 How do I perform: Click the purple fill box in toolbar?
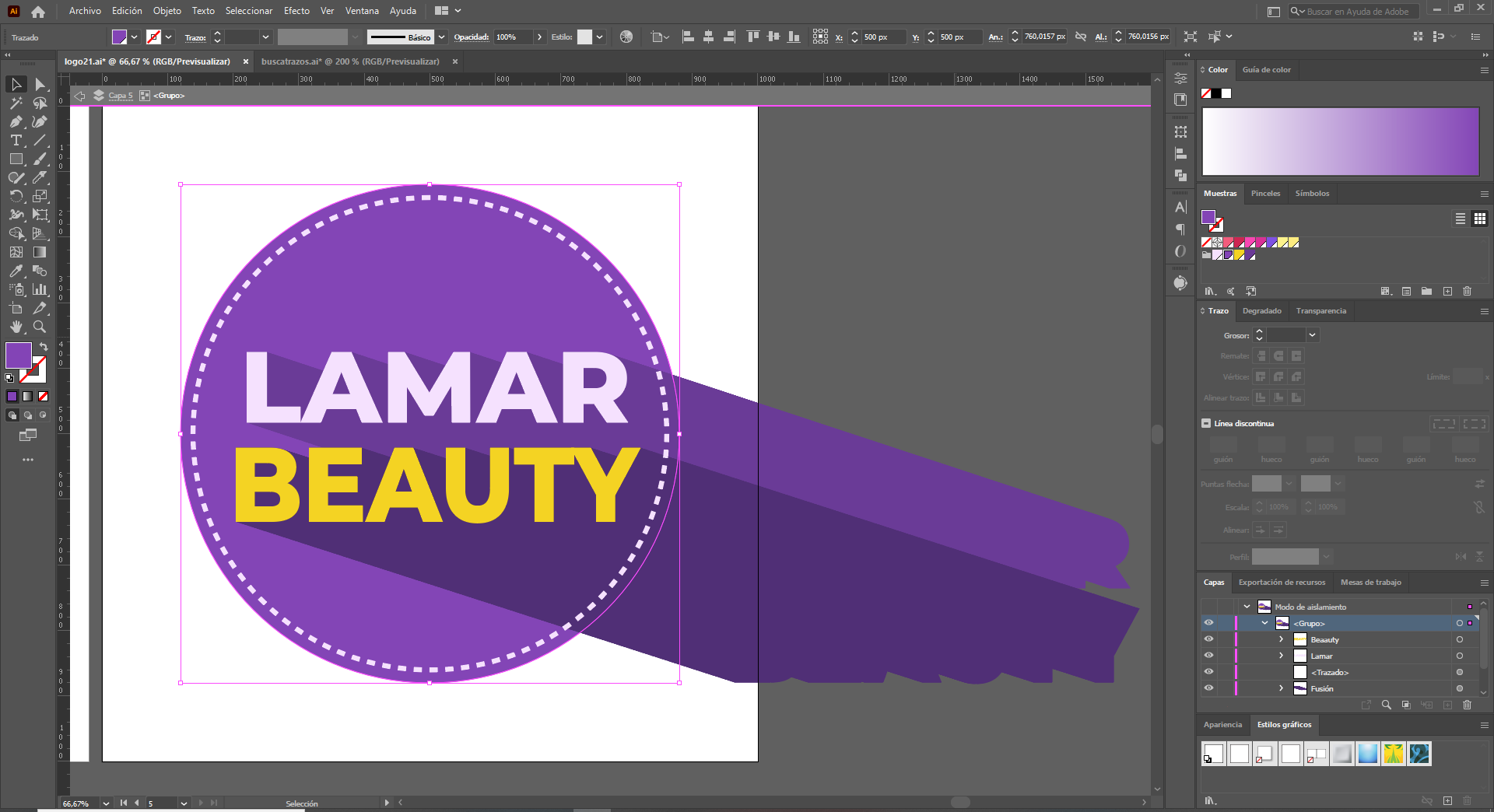(18, 355)
